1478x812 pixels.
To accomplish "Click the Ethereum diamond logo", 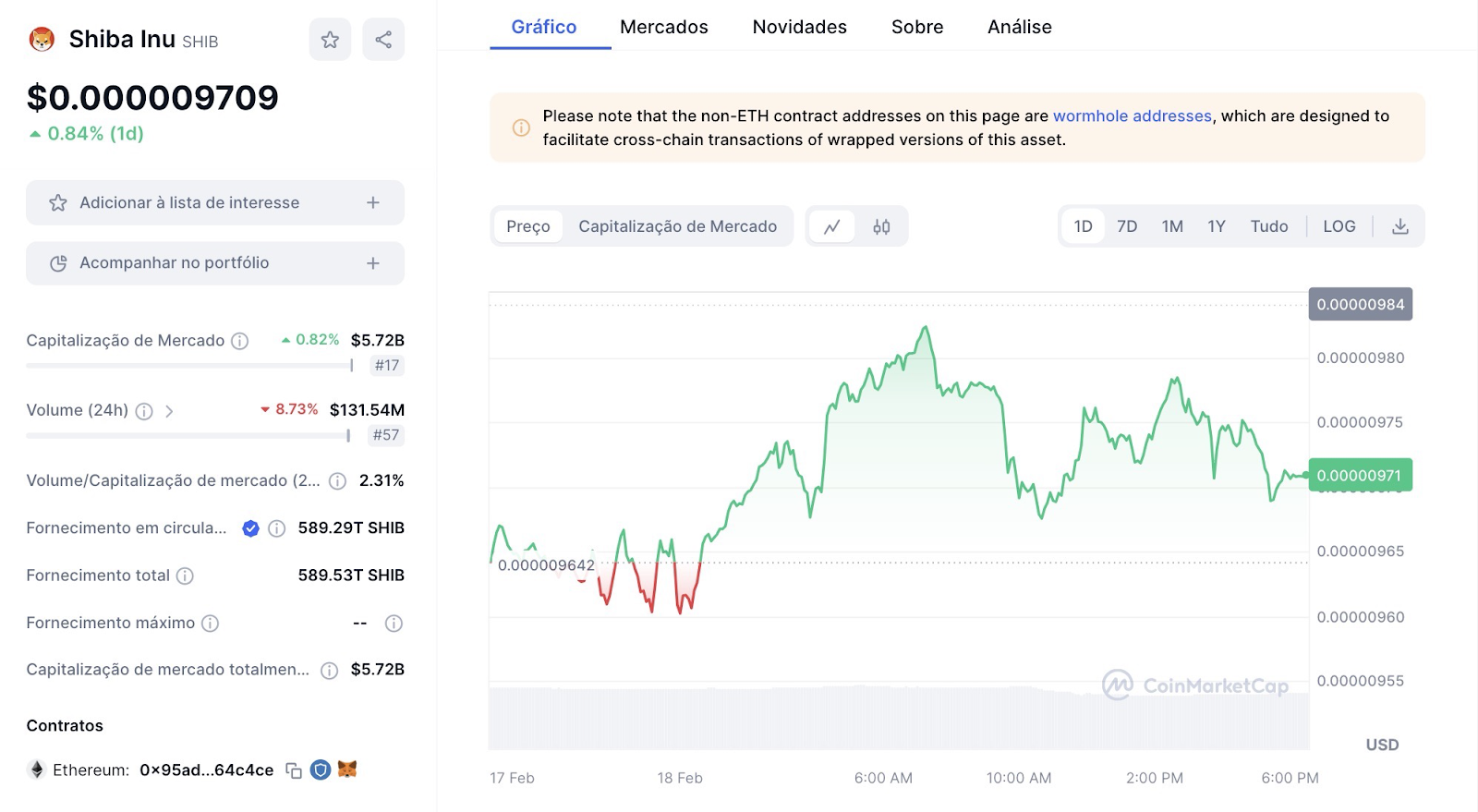I will 37,770.
